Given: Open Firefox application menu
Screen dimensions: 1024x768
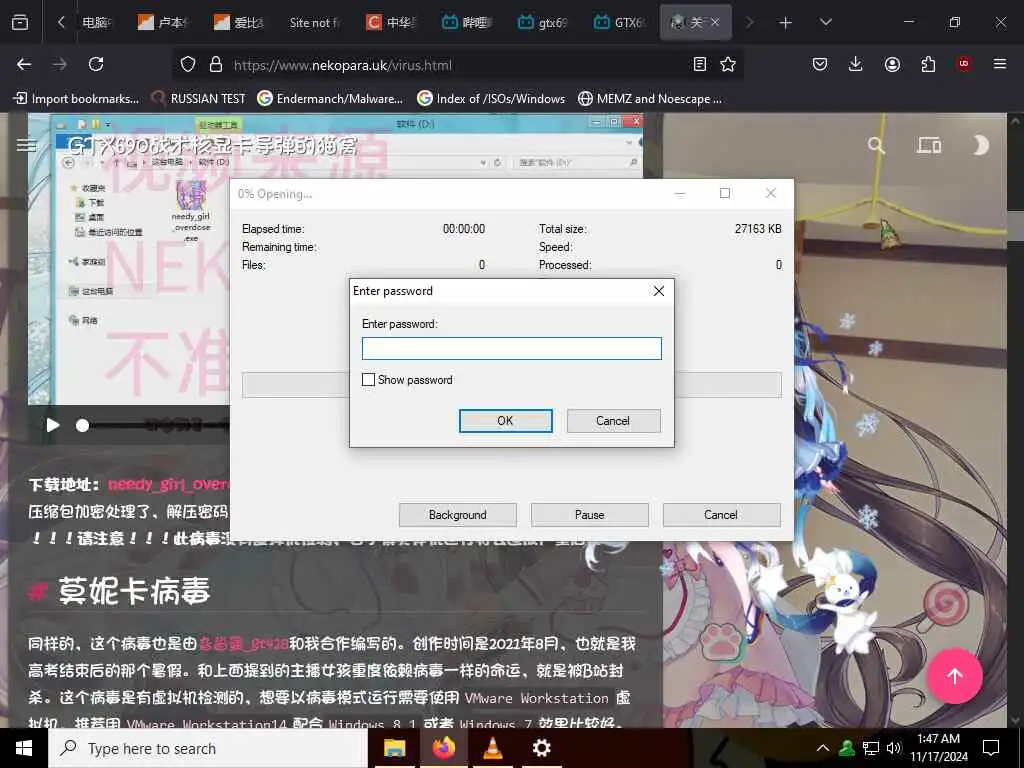Looking at the screenshot, I should [x=1000, y=64].
